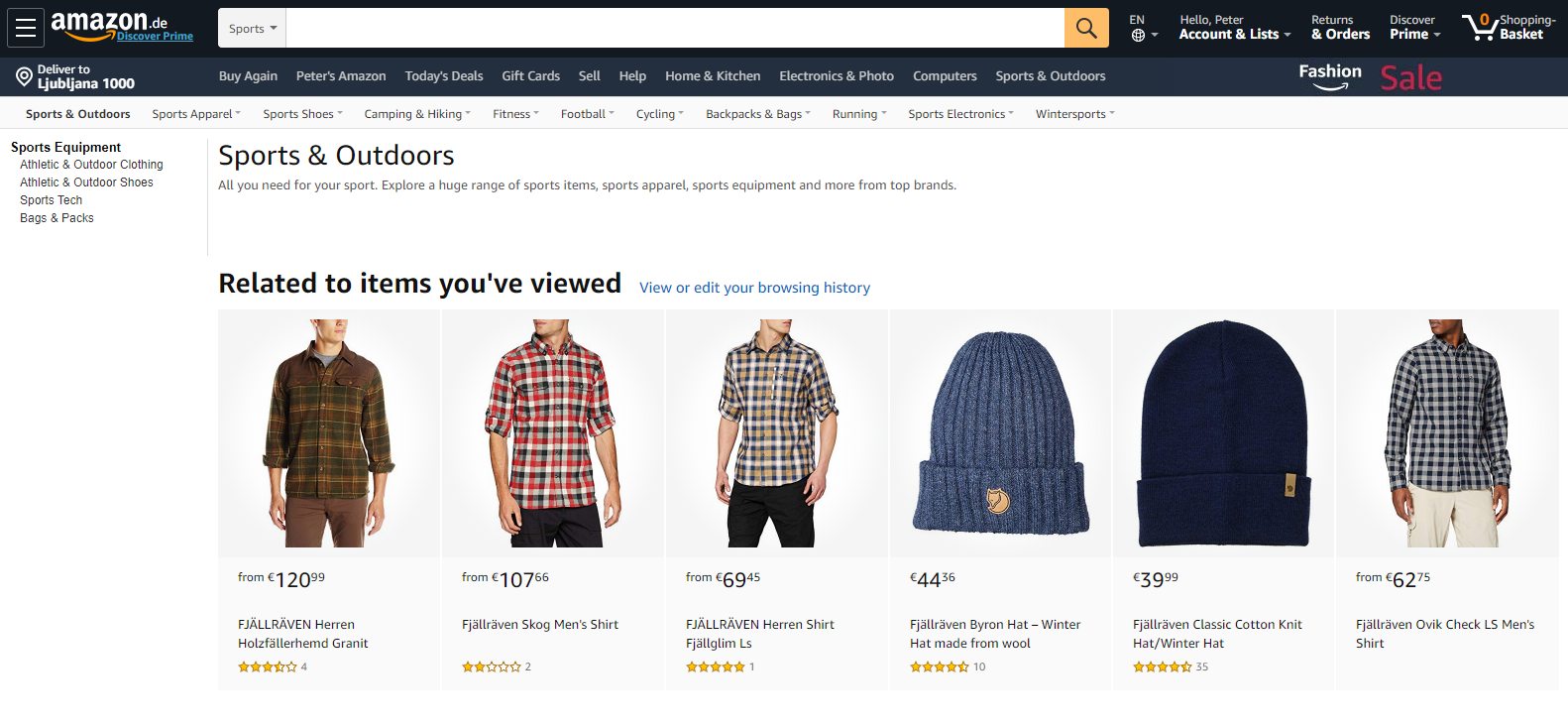The height and width of the screenshot is (727, 1568).
Task: Open Athletic & Outdoor Clothing category
Action: coord(91,165)
